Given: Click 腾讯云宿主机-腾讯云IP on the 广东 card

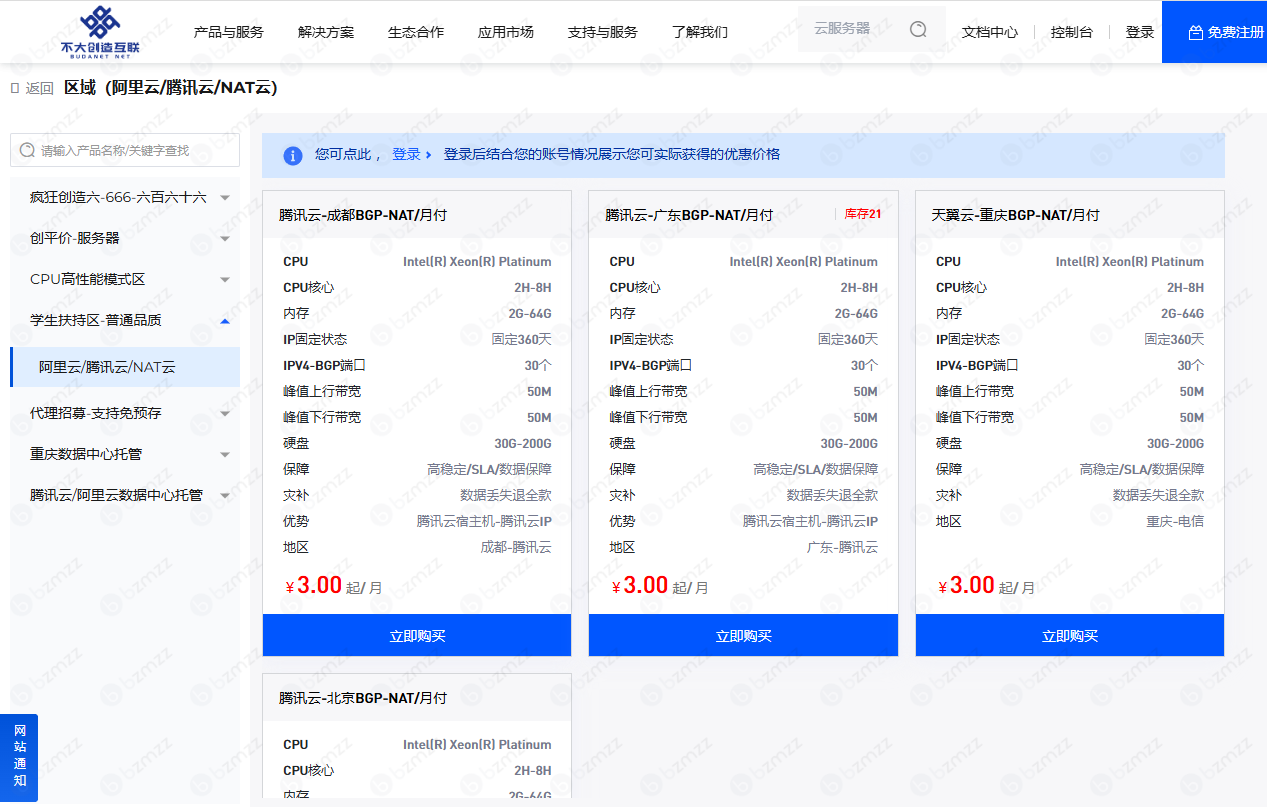Looking at the screenshot, I should 810,522.
